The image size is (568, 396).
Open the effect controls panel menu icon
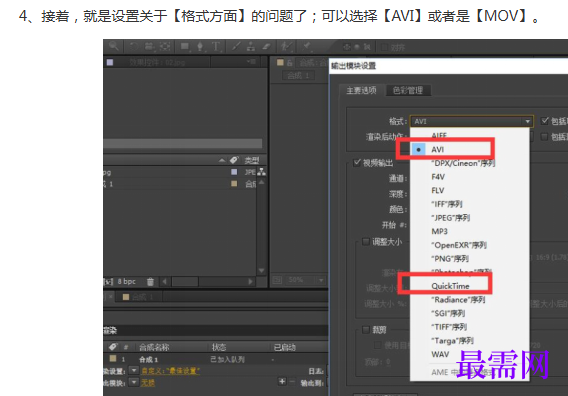pos(252,62)
